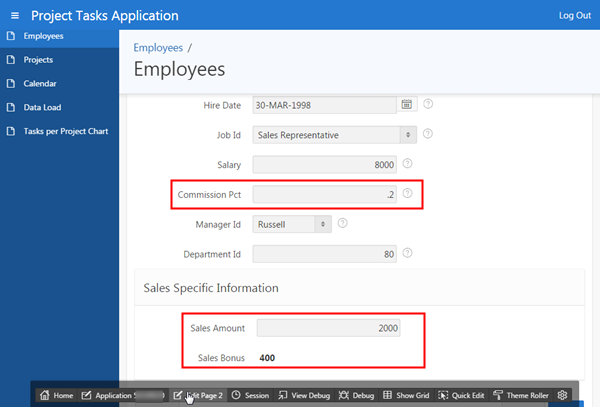Click into the Commission Pct field
This screenshot has width=600, height=407.
pyautogui.click(x=324, y=195)
